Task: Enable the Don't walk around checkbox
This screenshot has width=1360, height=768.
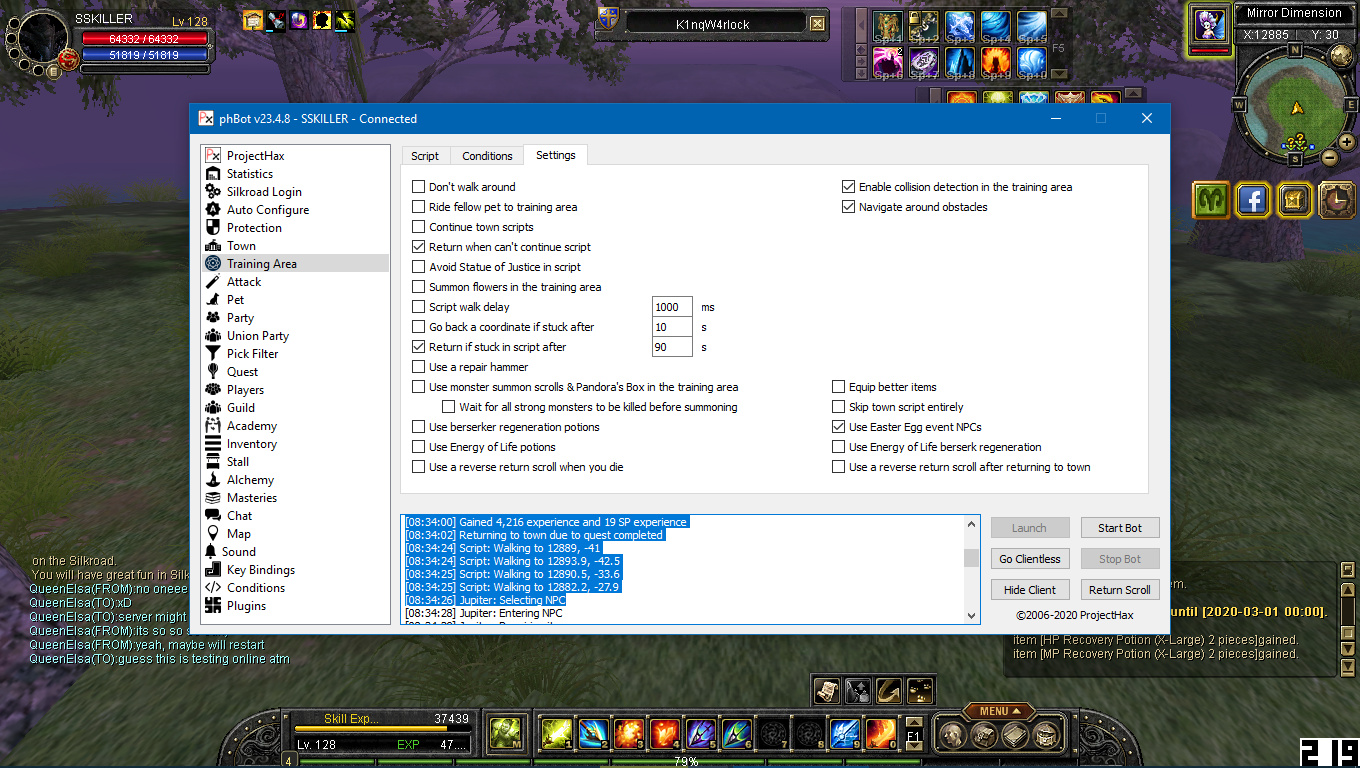Action: click(x=419, y=187)
